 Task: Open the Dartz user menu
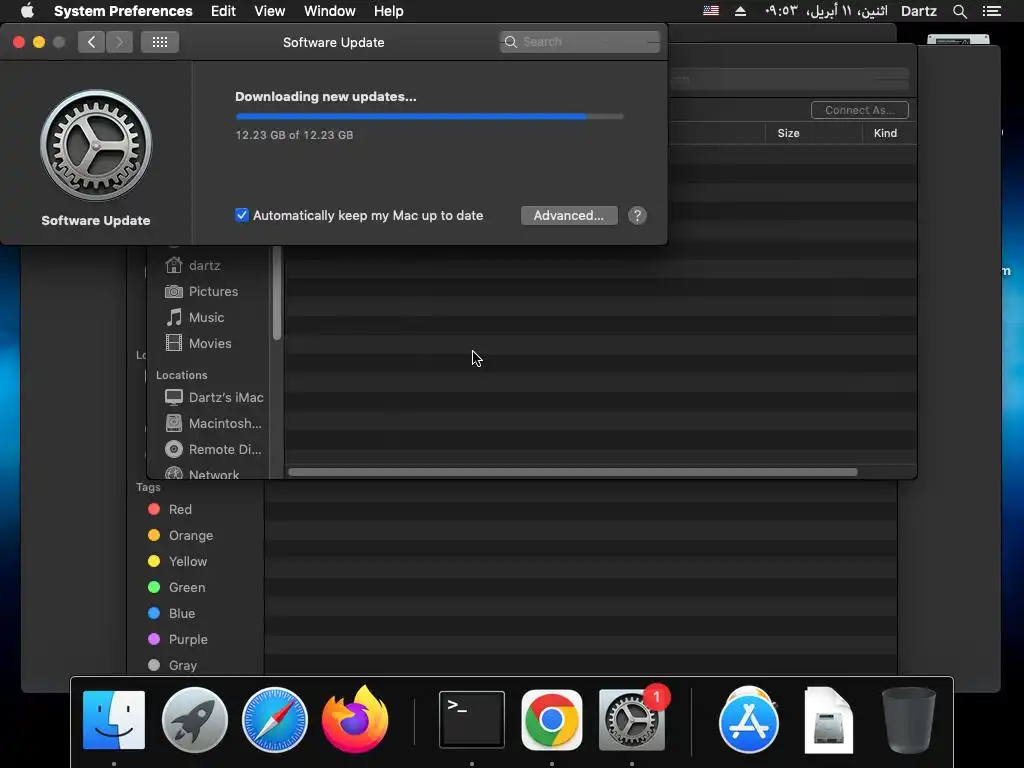tap(919, 11)
